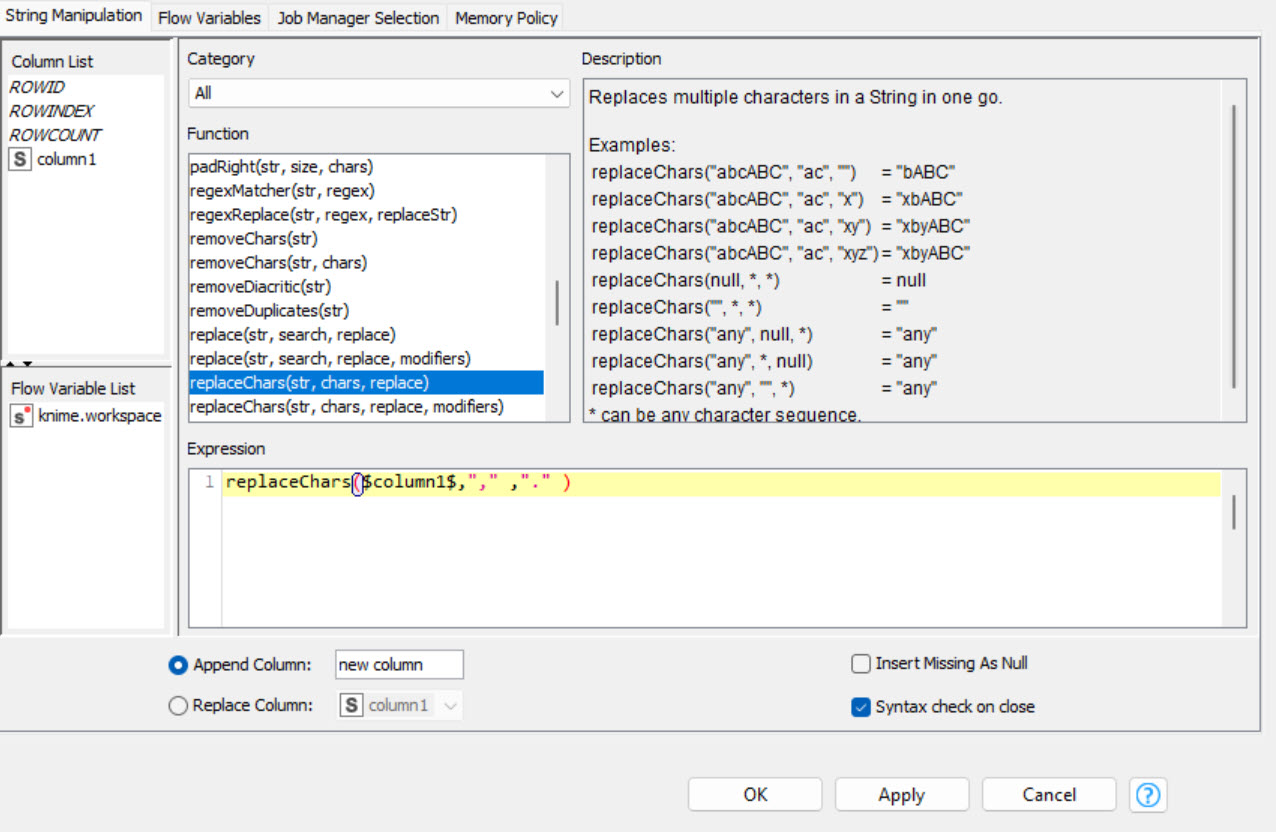Switch to Job Manager Selection tab
Viewport: 1276px width, 832px height.
[x=357, y=17]
